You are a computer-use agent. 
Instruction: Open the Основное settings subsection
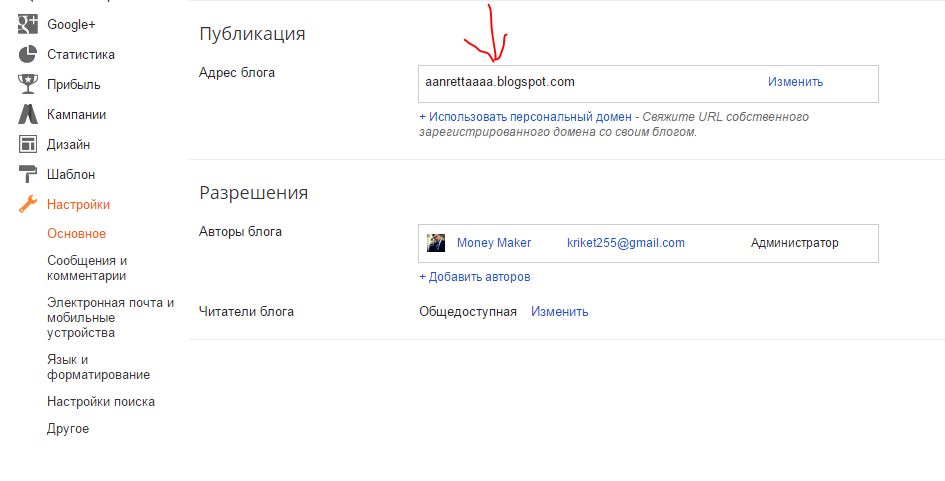point(77,233)
